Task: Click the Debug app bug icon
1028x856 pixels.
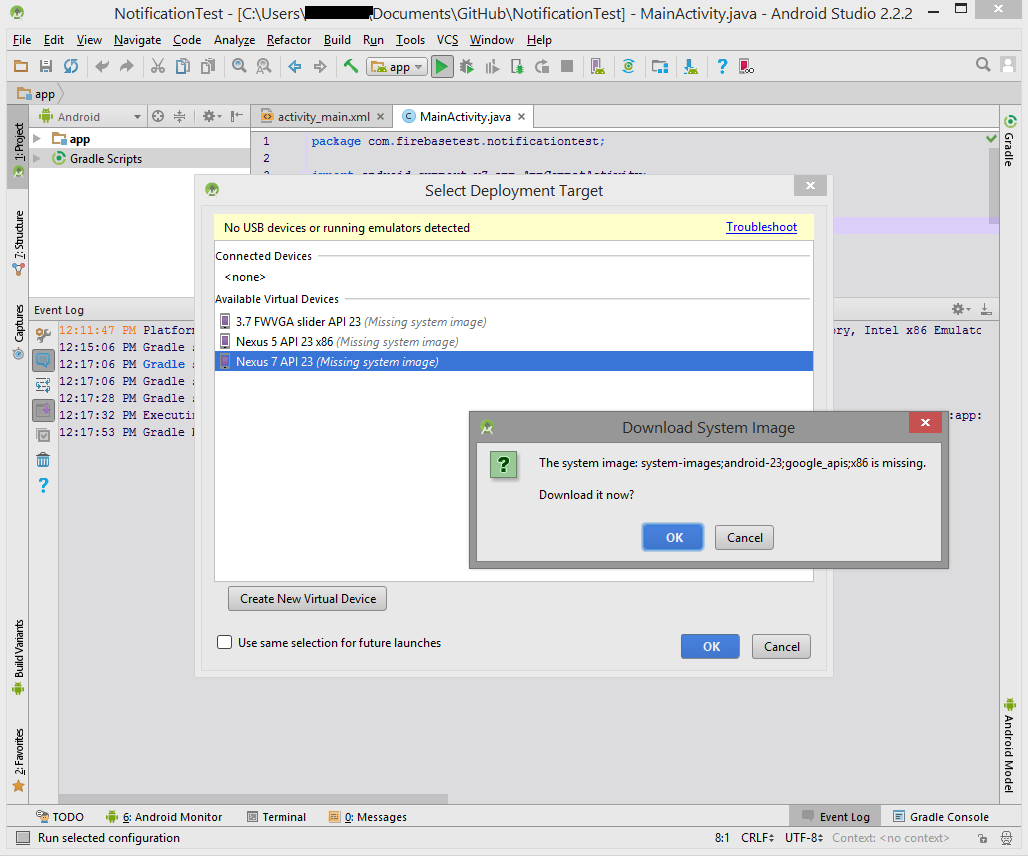Action: coord(467,66)
